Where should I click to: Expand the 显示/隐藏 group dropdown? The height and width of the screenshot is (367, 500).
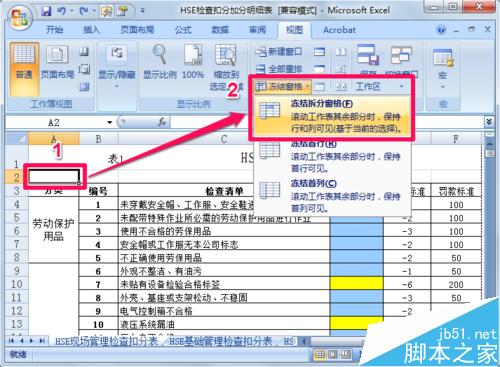[x=117, y=67]
